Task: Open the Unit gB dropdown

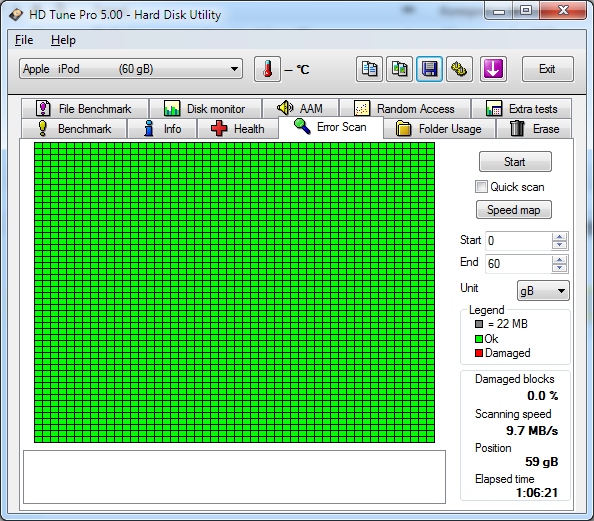Action: click(x=543, y=291)
